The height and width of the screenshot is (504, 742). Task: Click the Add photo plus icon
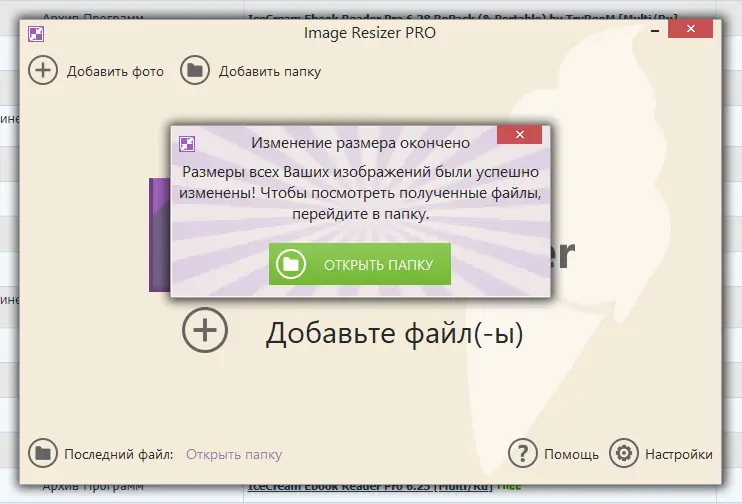click(x=43, y=71)
